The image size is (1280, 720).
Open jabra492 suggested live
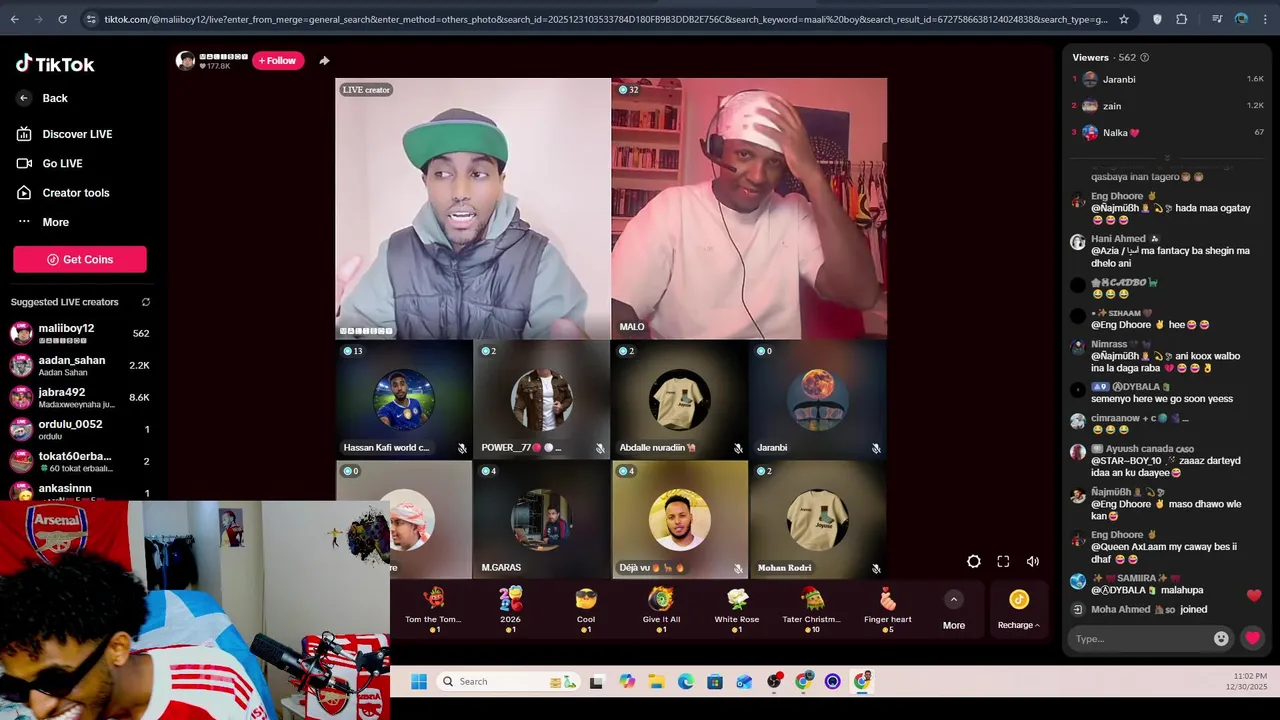coord(80,397)
